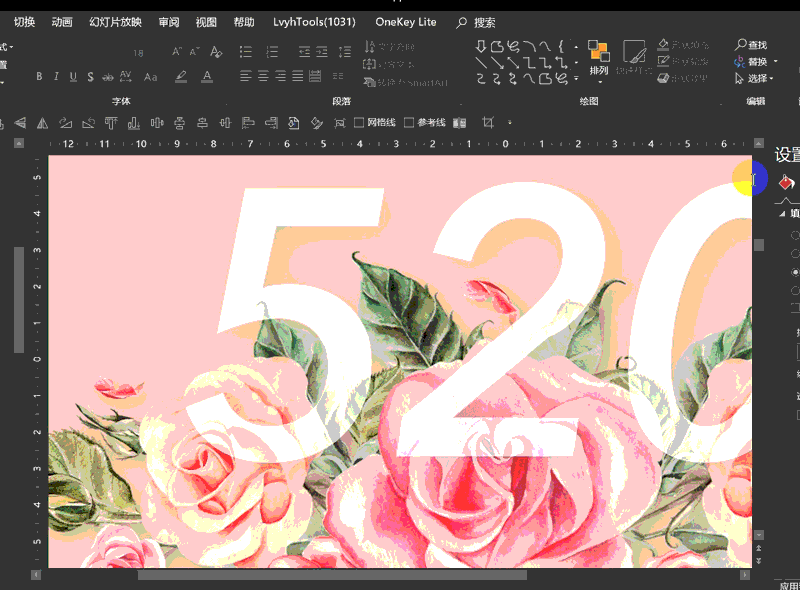Image resolution: width=800 pixels, height=590 pixels.
Task: Click horizontal scrollbar thumb below slide
Action: tap(332, 575)
